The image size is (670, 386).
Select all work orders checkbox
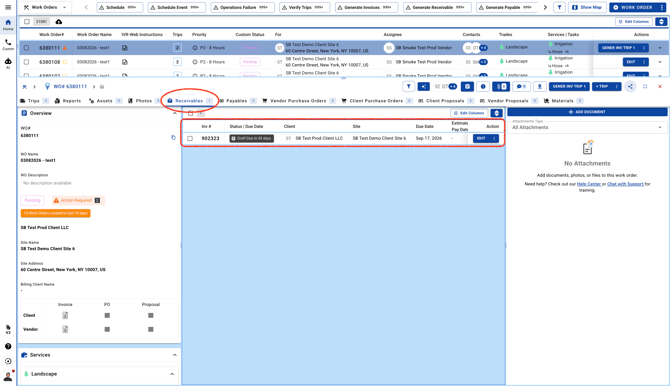(x=27, y=21)
